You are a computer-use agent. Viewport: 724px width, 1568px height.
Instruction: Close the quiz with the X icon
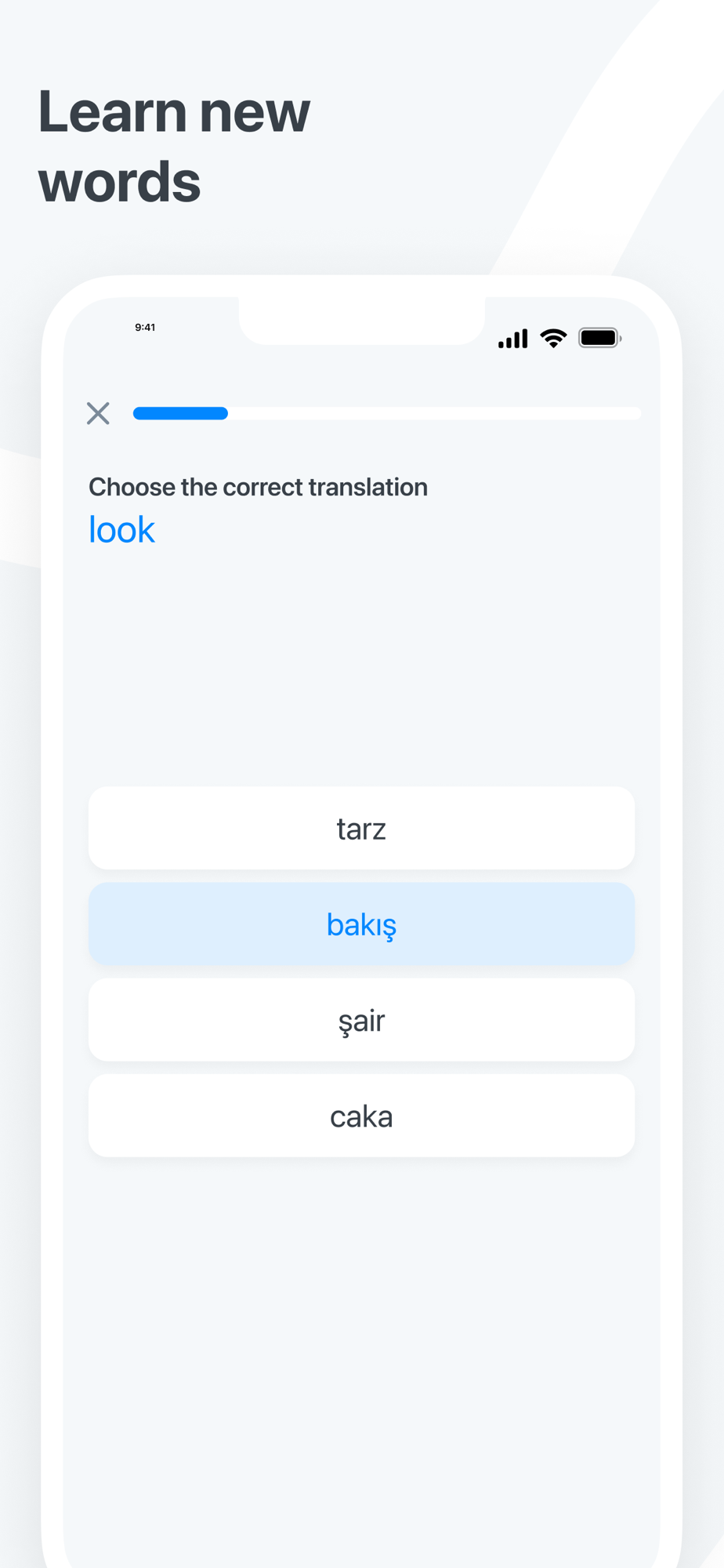pos(98,413)
